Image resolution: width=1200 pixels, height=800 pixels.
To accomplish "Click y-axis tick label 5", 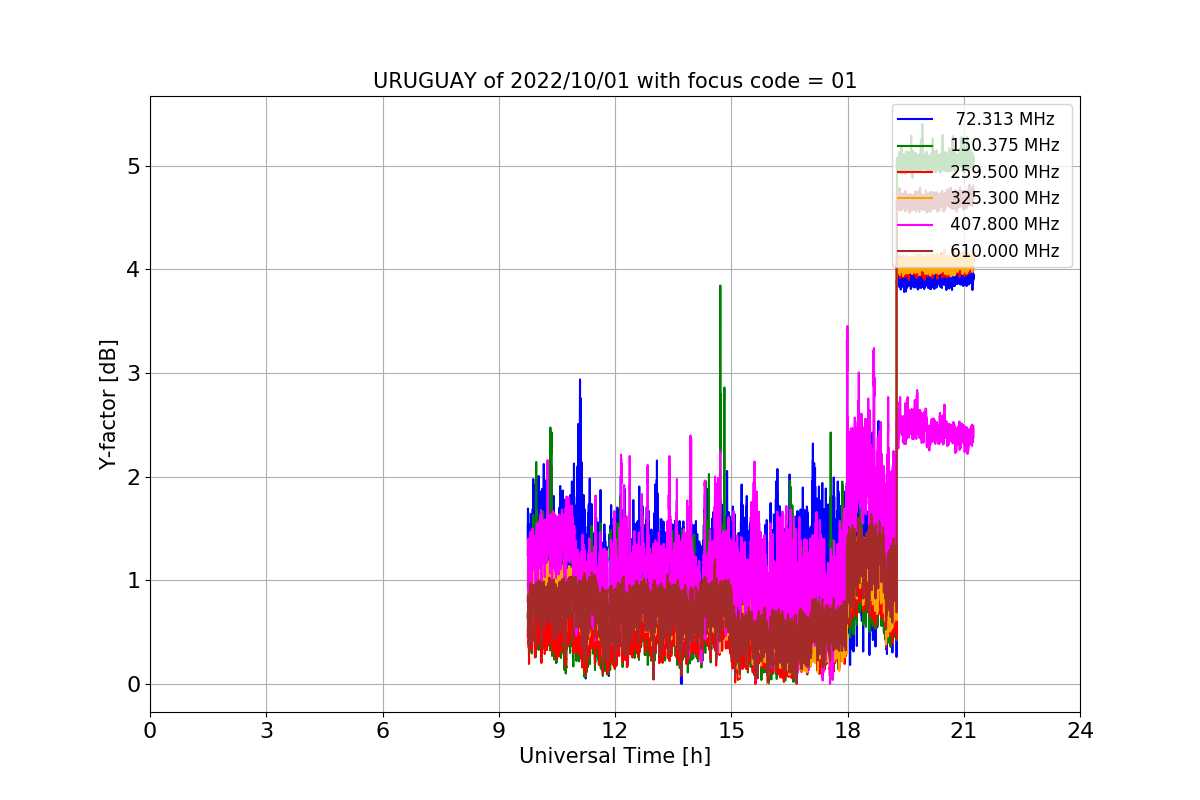I will [133, 166].
